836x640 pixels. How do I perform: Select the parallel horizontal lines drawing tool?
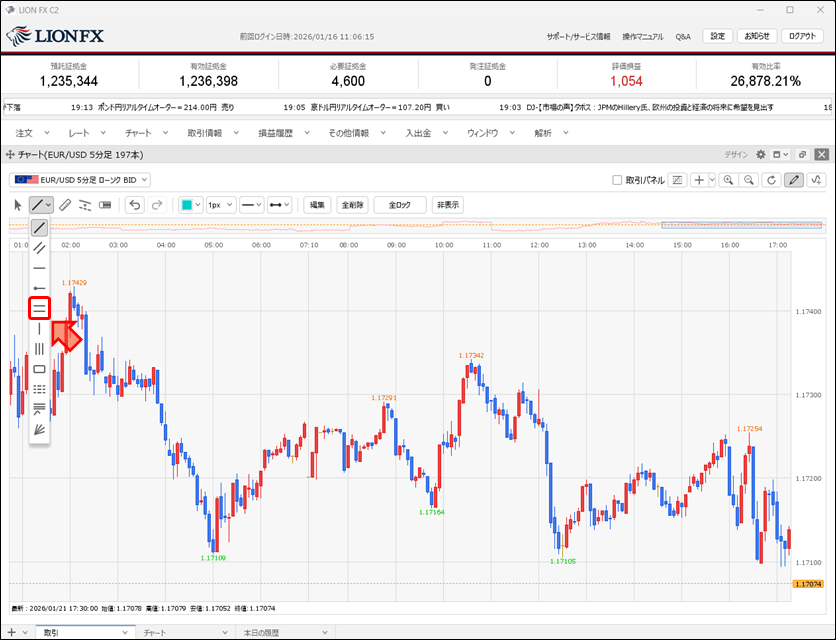click(x=39, y=308)
